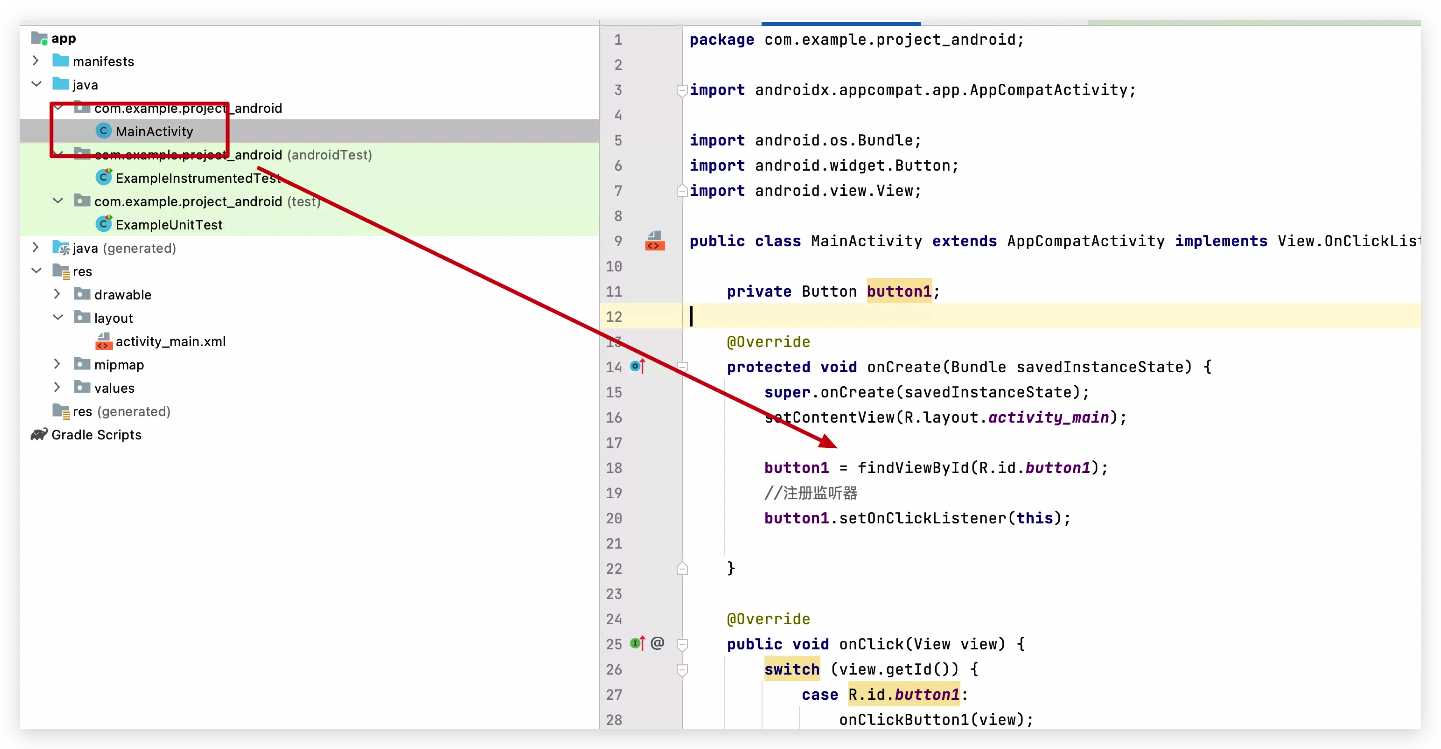Click the activity_main.xml file icon
1441x749 pixels.
(x=103, y=341)
